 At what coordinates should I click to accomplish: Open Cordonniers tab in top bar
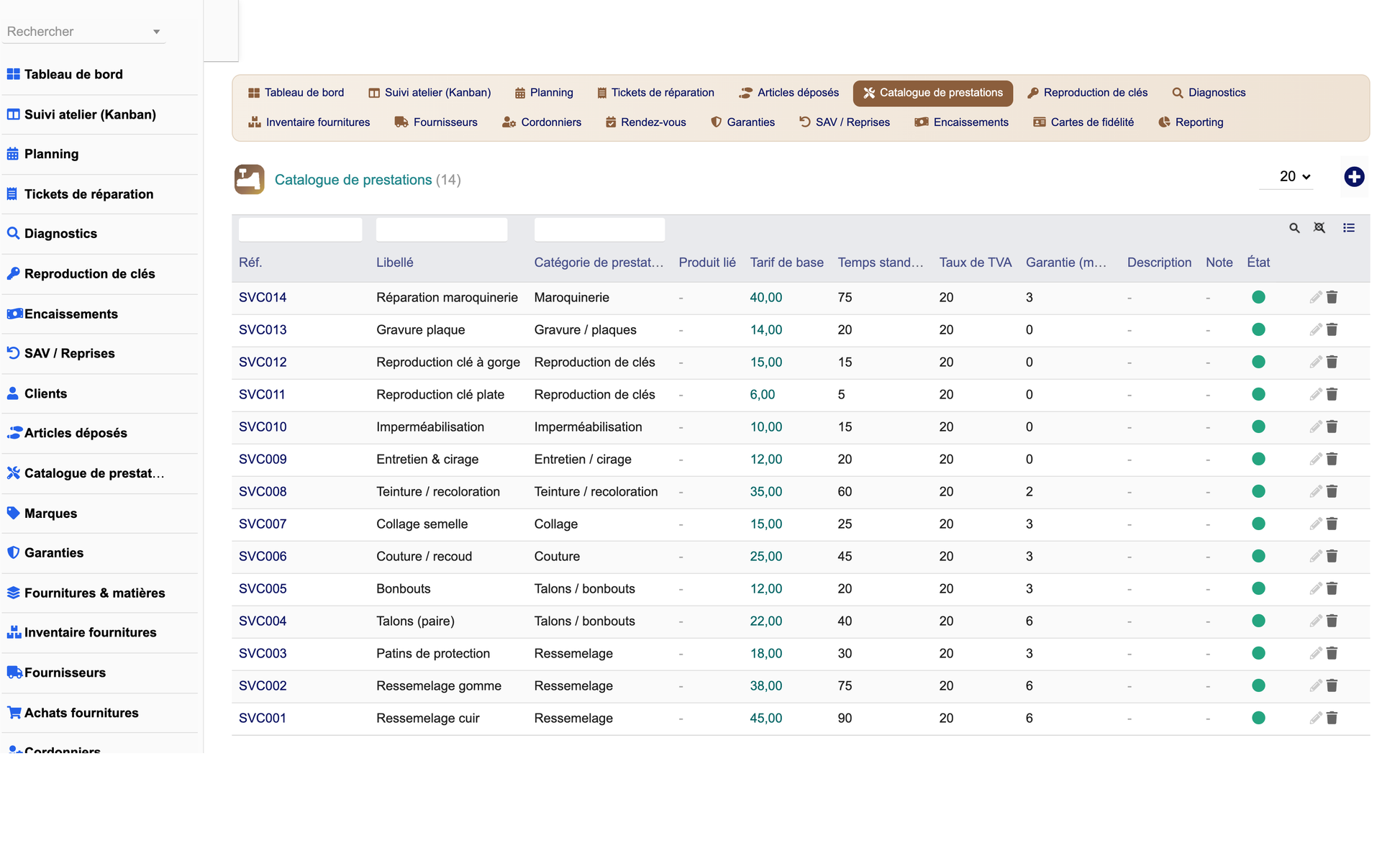[x=542, y=122]
